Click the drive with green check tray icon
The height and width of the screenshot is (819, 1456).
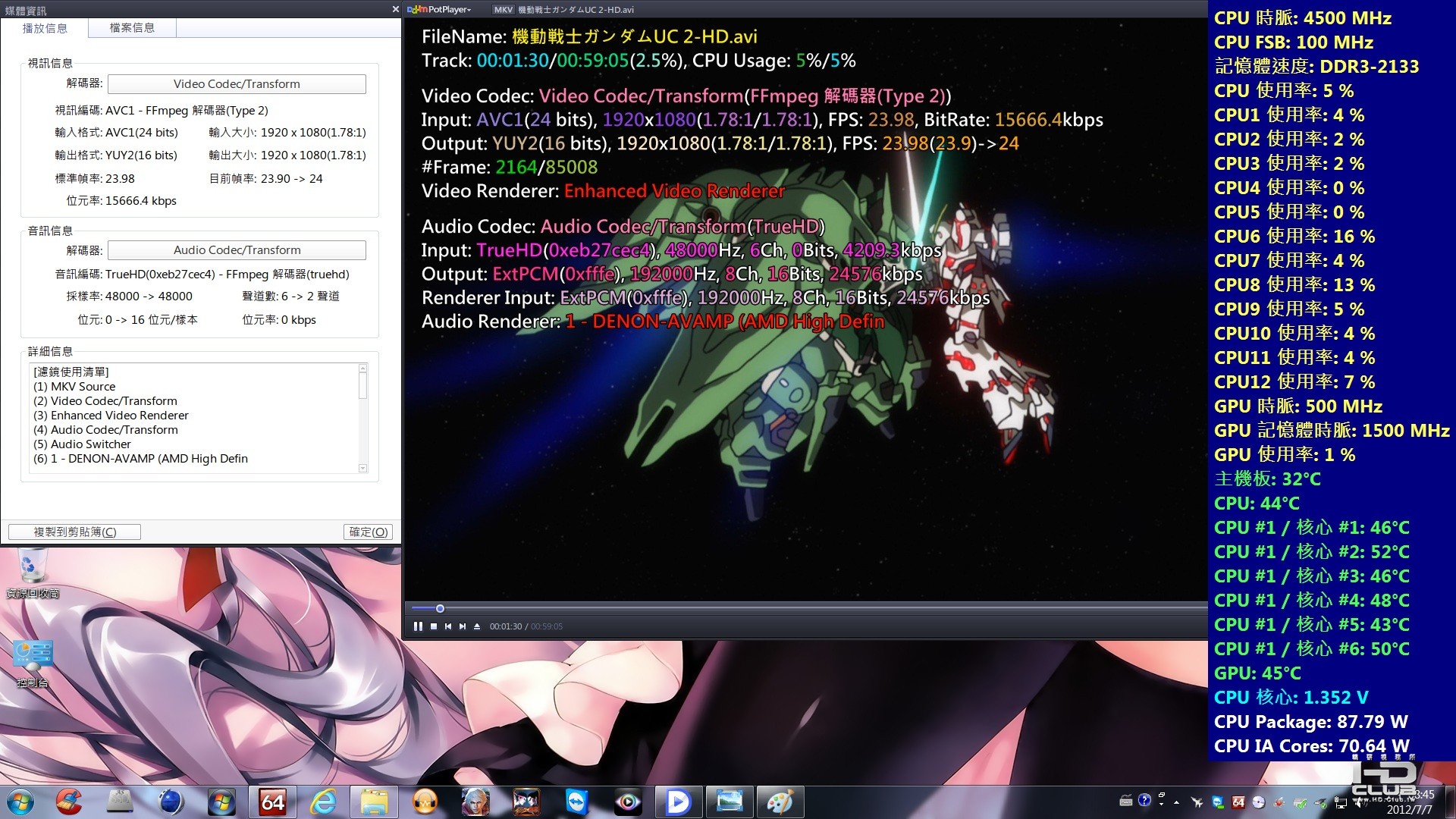pos(1301,803)
